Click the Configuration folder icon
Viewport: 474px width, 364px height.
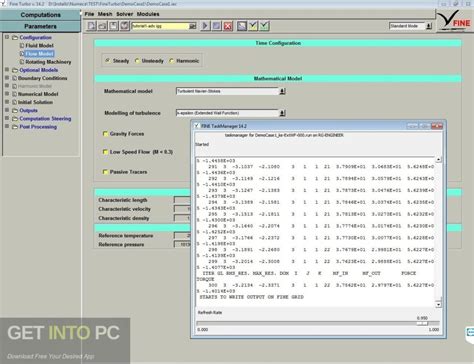tap(15, 38)
